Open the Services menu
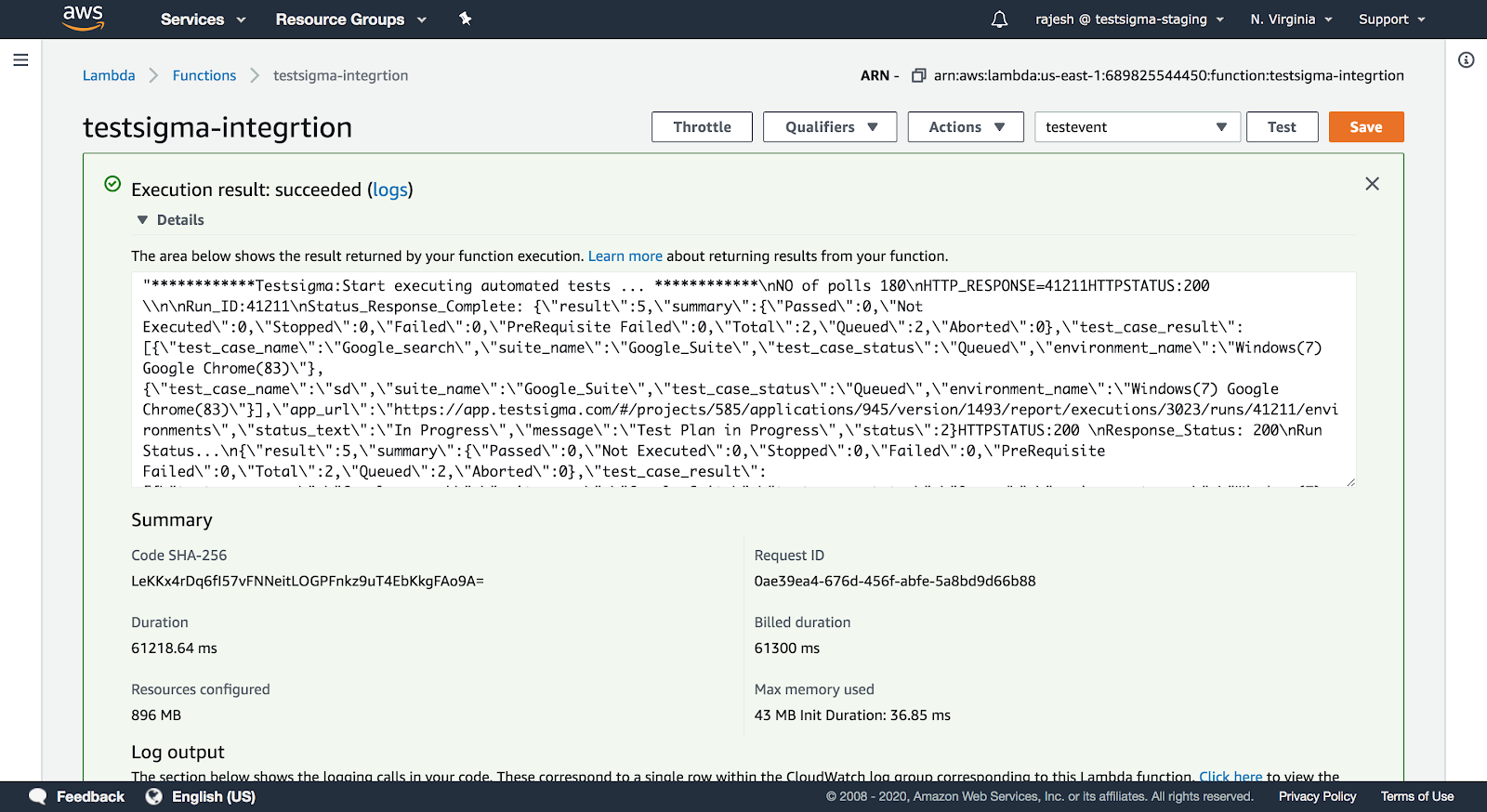Image resolution: width=1487 pixels, height=812 pixels. (203, 19)
